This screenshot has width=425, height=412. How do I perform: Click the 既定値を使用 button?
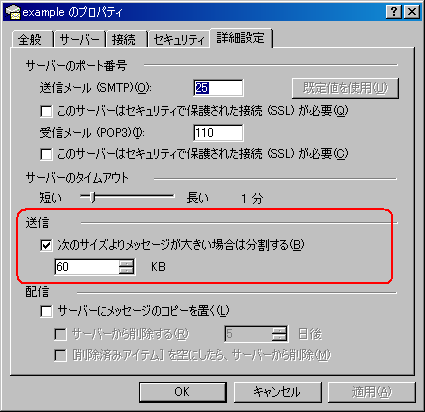tap(345, 88)
